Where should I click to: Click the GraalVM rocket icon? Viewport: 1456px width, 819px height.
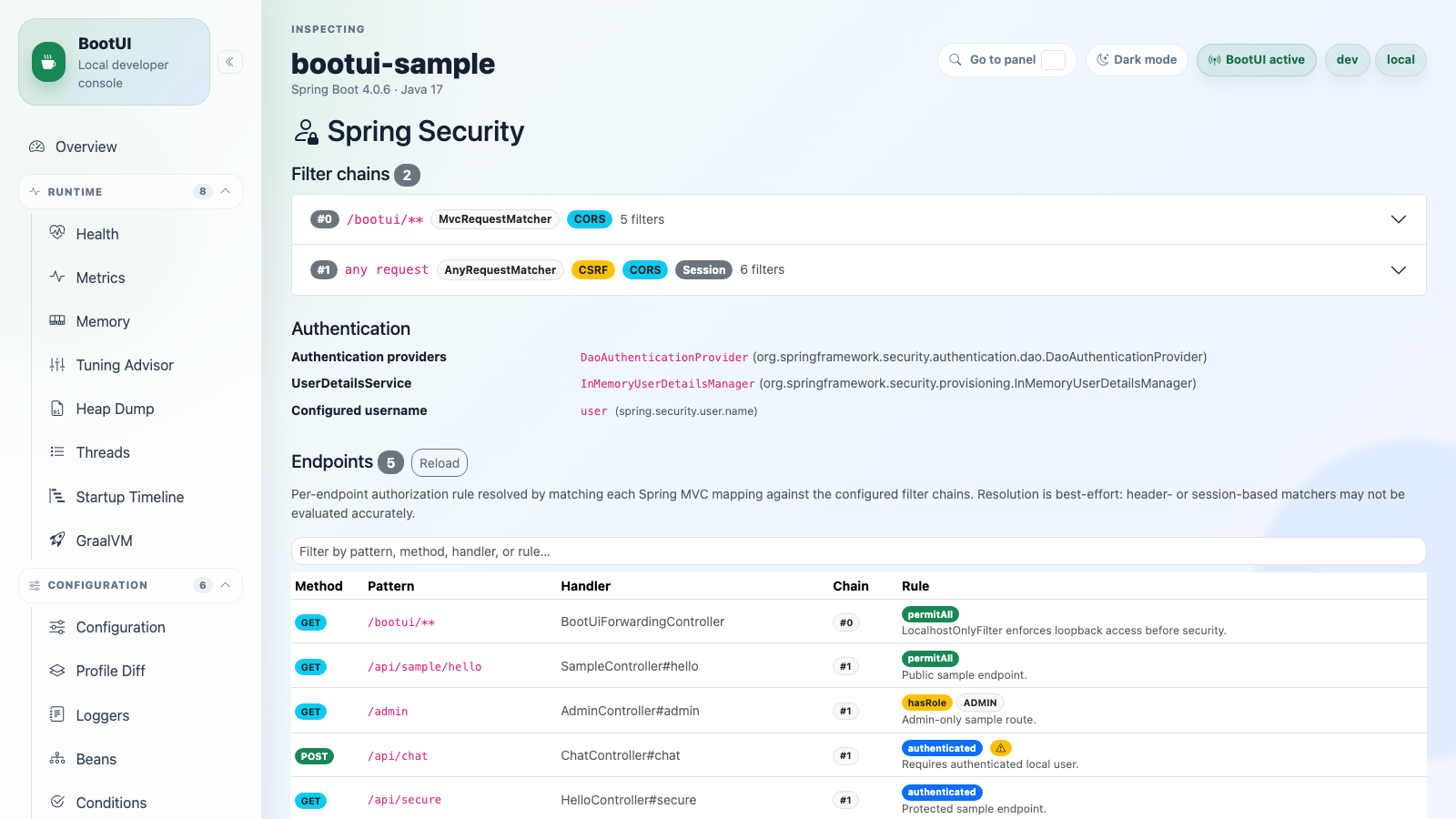pyautogui.click(x=57, y=540)
